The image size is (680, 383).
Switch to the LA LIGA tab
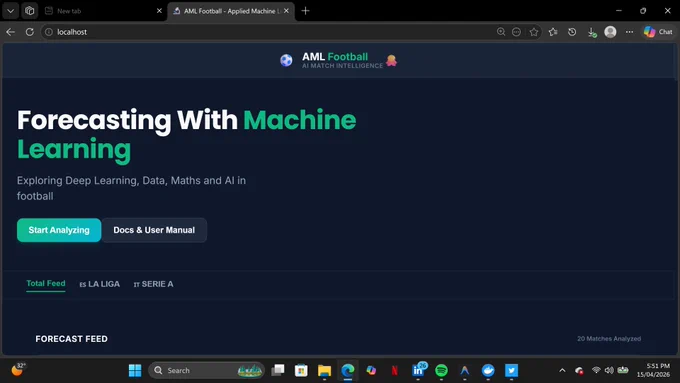click(99, 284)
